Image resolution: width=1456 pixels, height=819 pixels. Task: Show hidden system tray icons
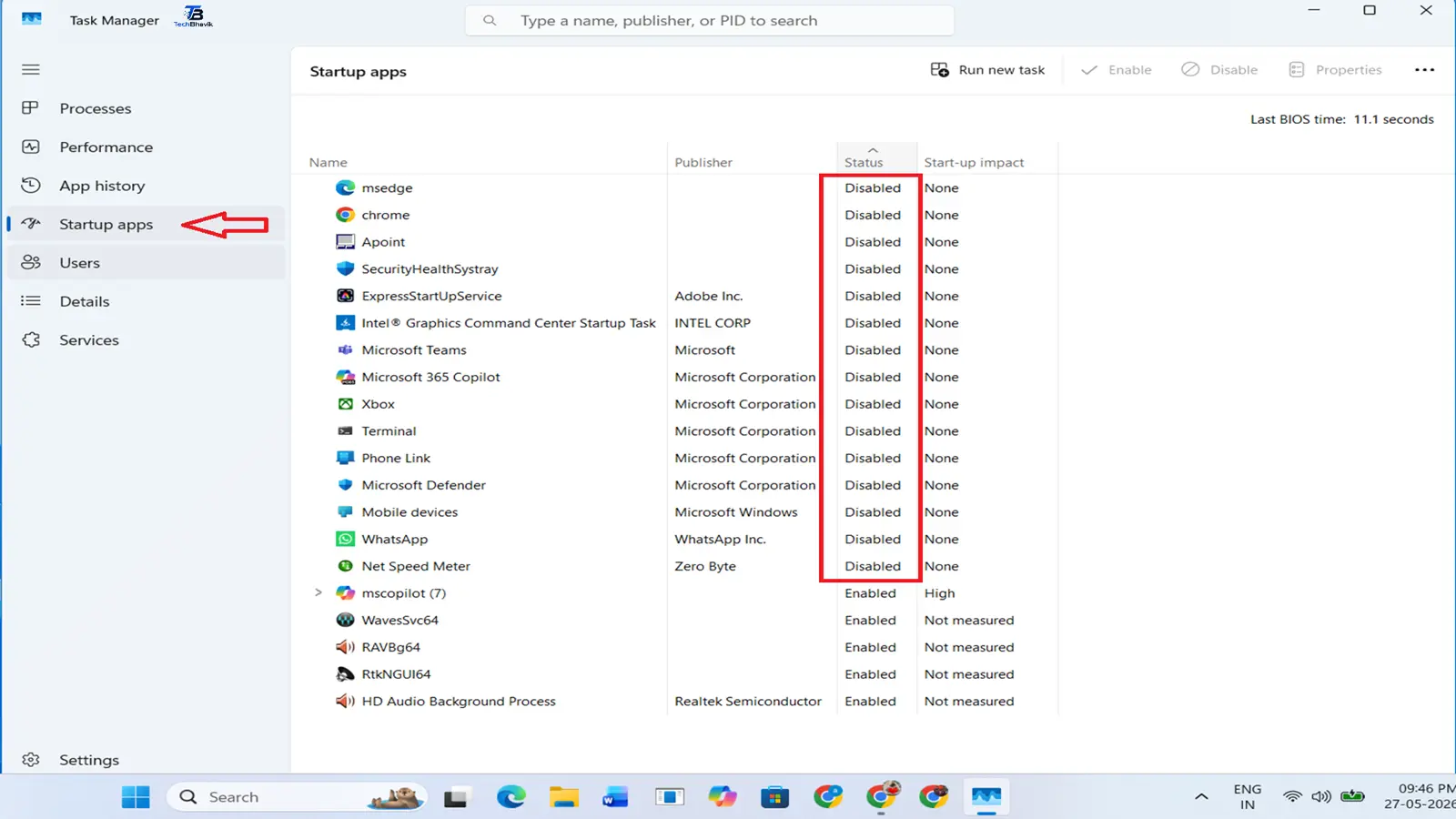[1201, 796]
